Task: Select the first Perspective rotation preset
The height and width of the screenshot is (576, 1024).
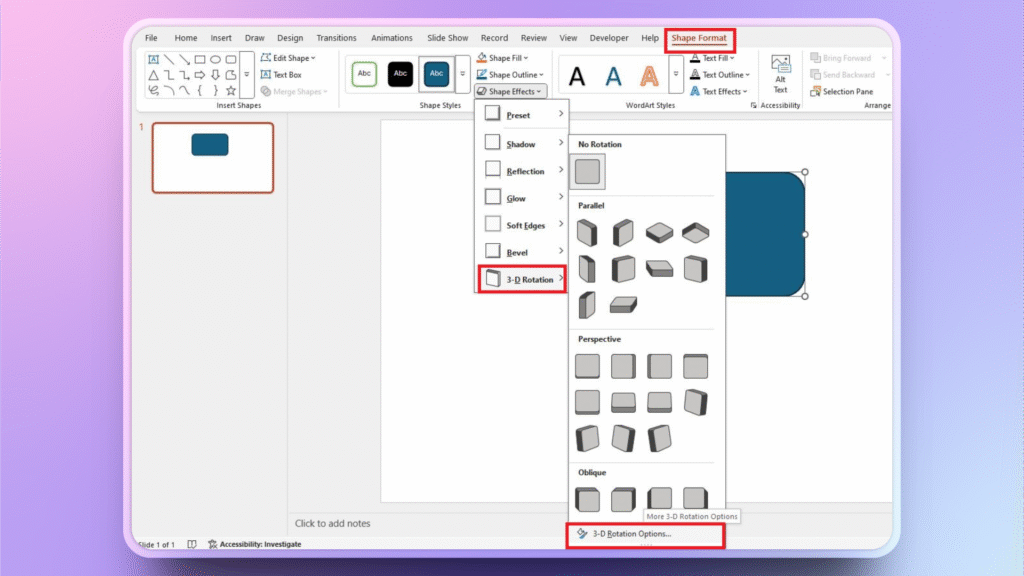Action: point(587,366)
